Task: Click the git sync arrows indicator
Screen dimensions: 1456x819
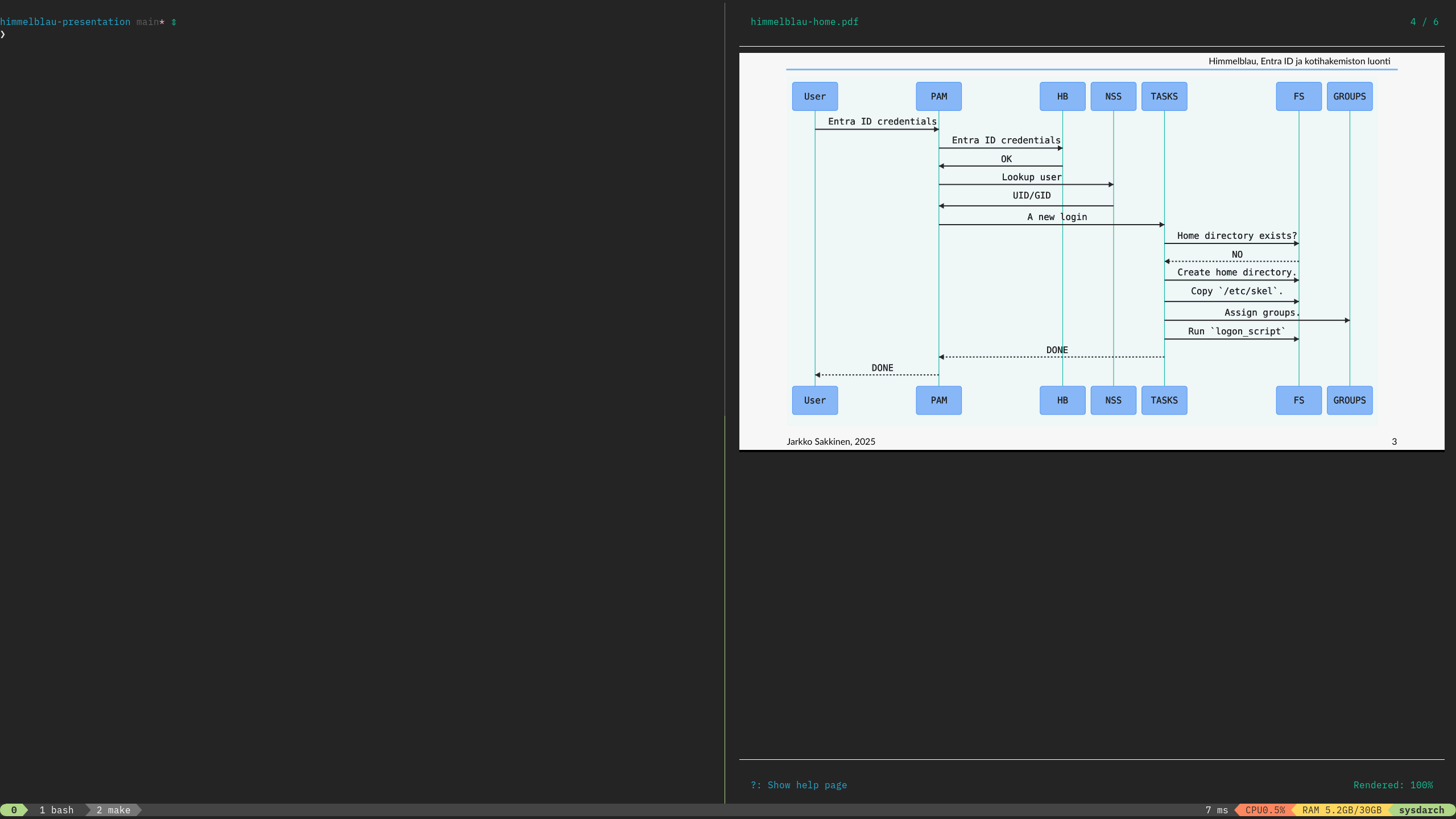Action: coord(174,22)
